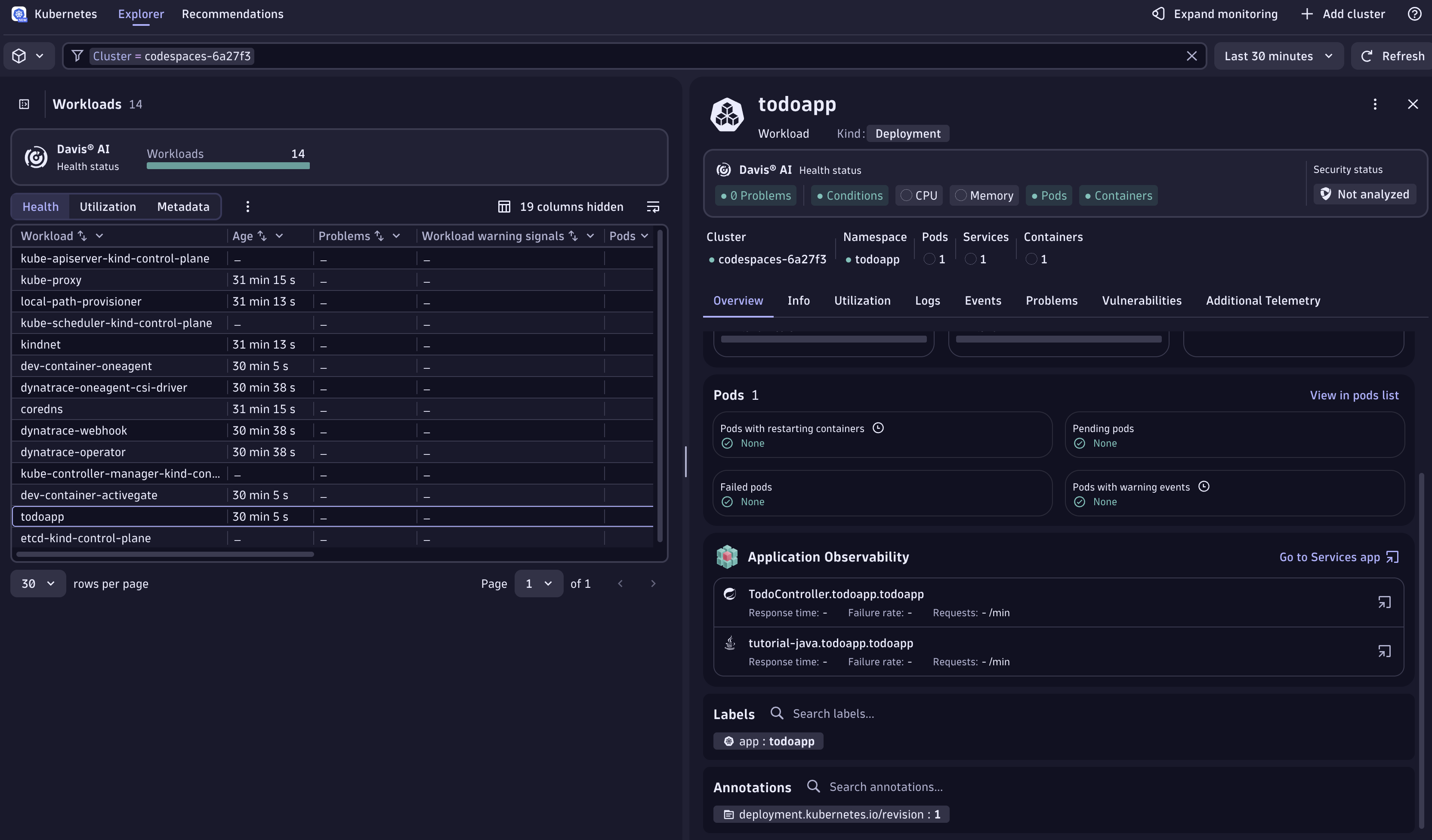Screen dimensions: 1432x840
Task: Switch to Explorer tab
Action: [141, 14]
